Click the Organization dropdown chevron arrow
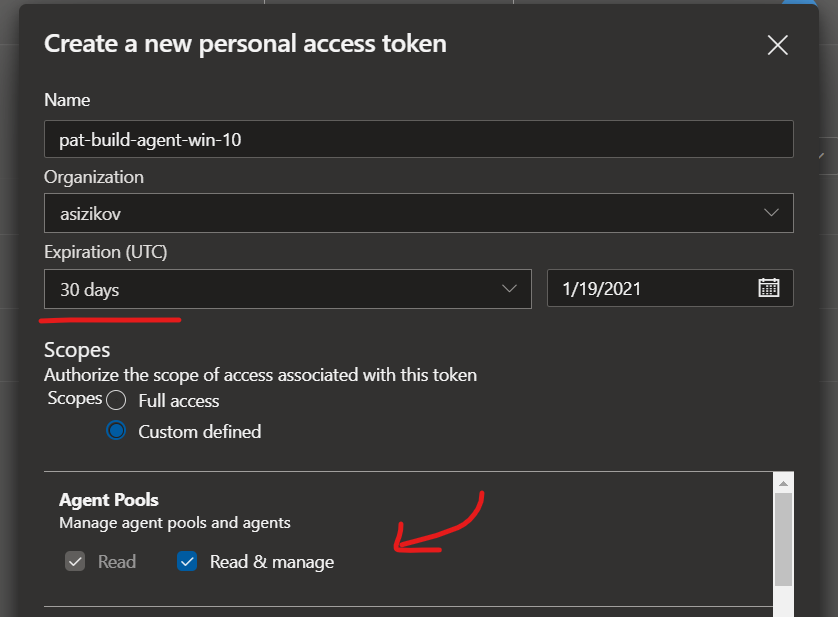Image resolution: width=838 pixels, height=617 pixels. pos(771,213)
